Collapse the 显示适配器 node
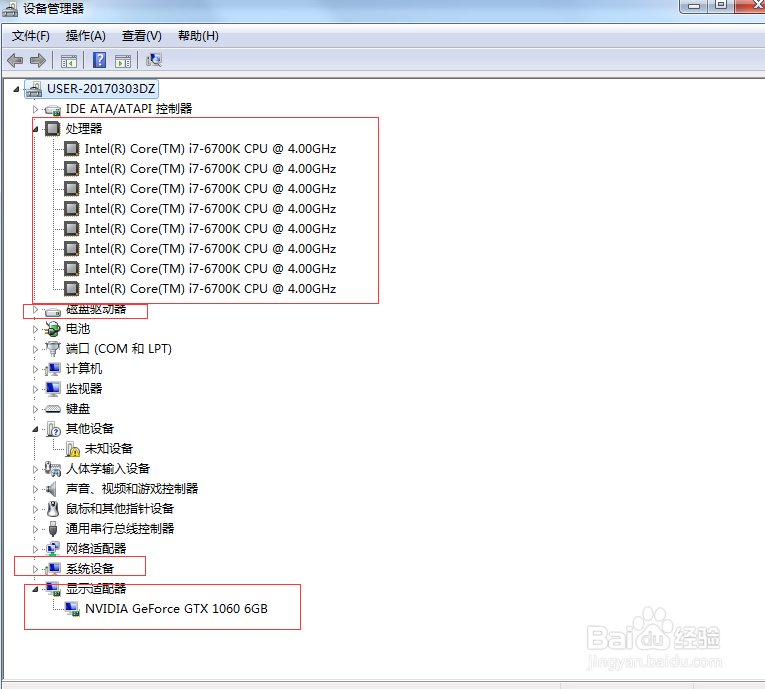 [35, 589]
